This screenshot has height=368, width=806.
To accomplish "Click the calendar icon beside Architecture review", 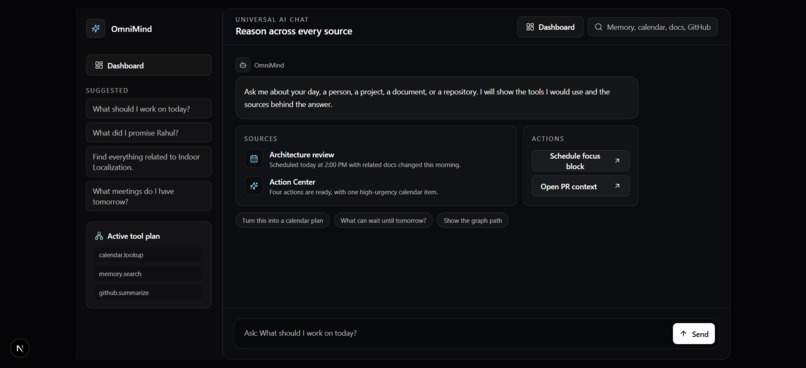I will point(254,159).
